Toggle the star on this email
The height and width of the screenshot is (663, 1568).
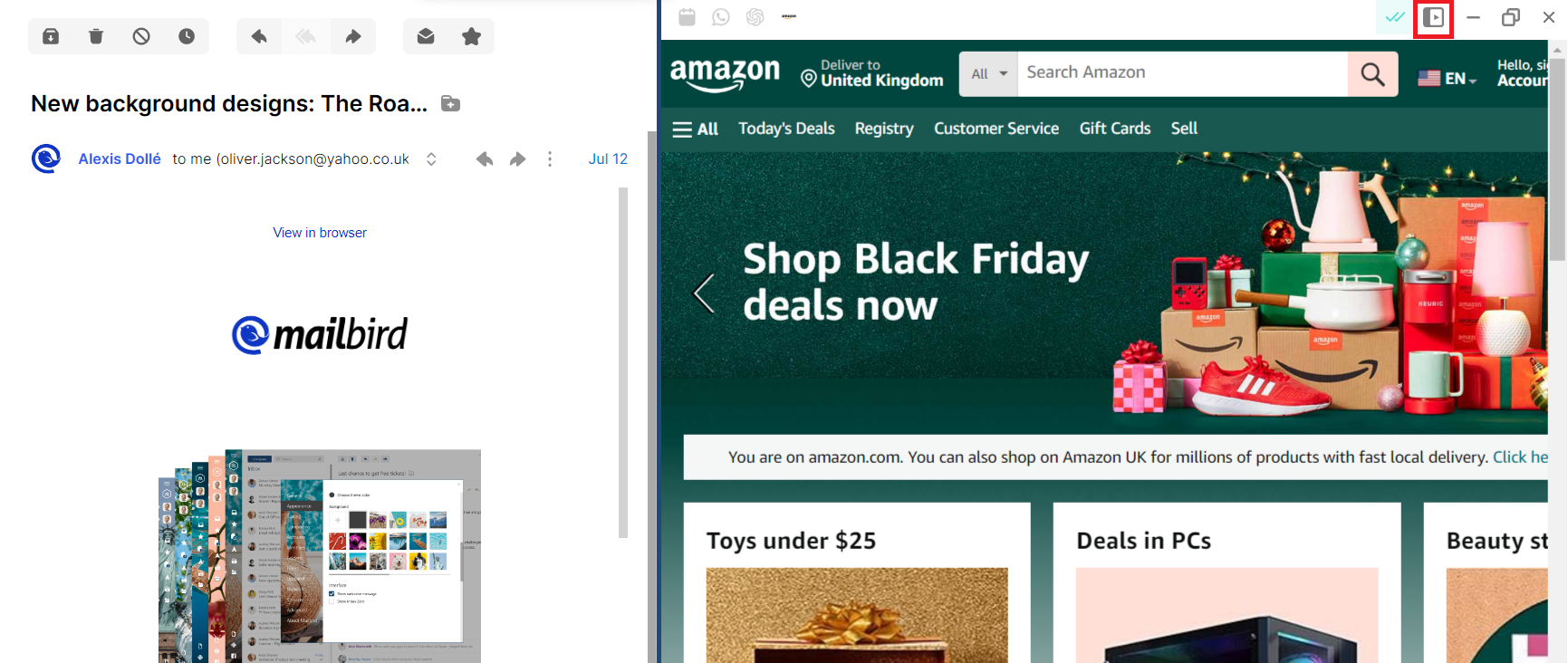471,36
